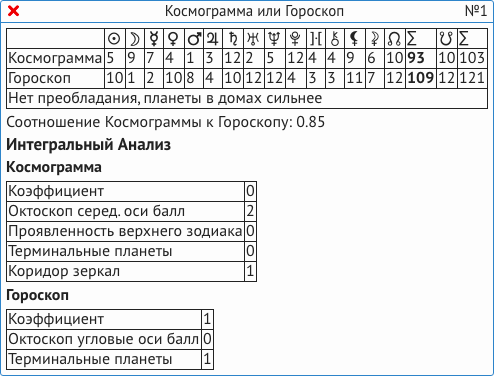This screenshot has height=376, width=494.
Task: Click the Sun symbol column header
Action: pyautogui.click(x=114, y=39)
